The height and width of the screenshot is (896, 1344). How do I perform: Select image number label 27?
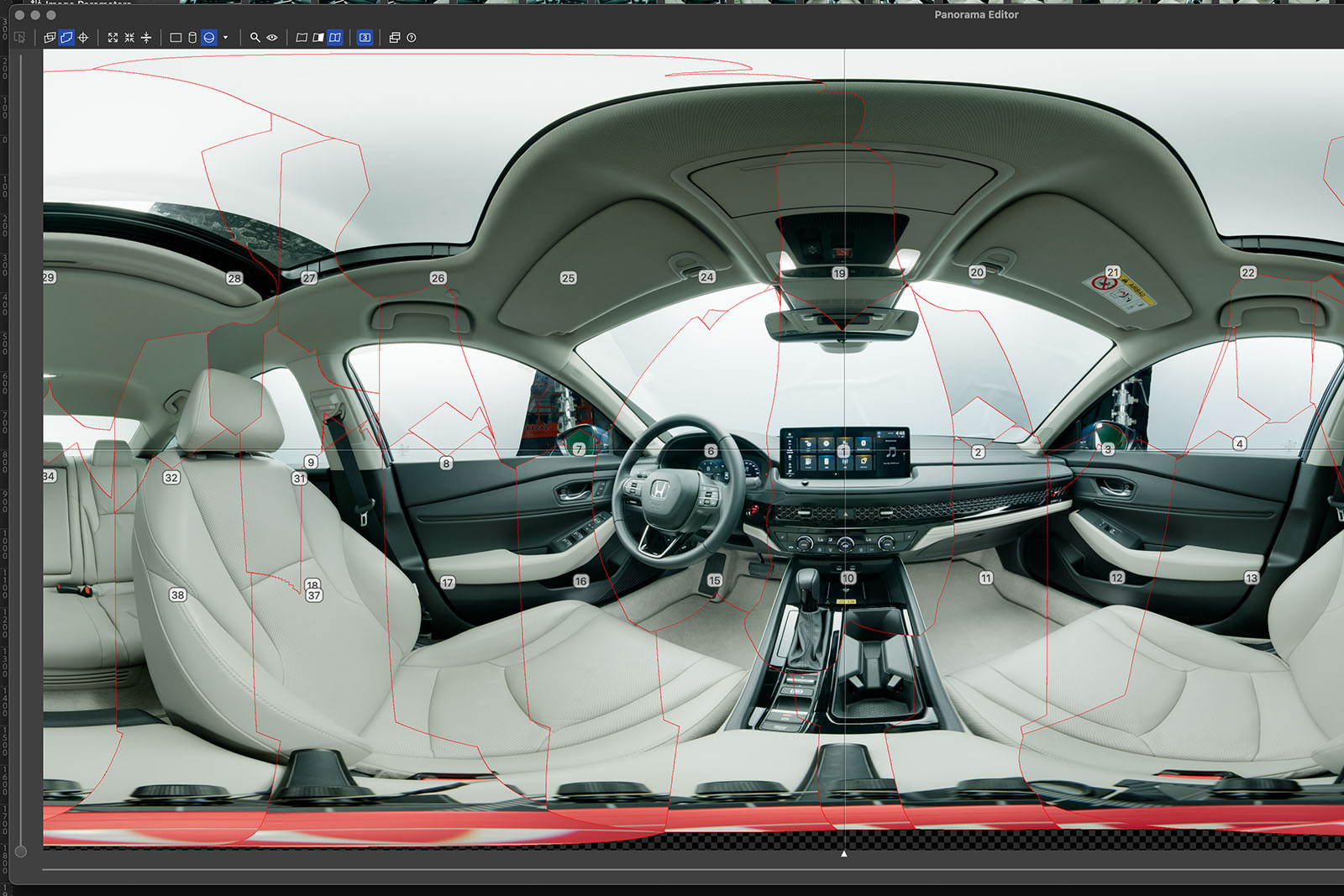click(x=309, y=278)
